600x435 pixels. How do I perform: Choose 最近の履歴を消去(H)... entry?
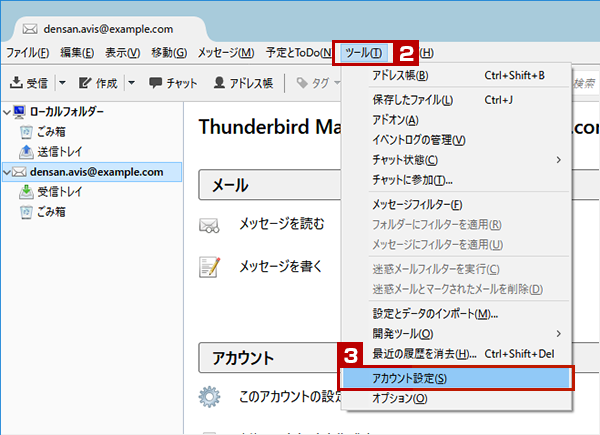456,354
